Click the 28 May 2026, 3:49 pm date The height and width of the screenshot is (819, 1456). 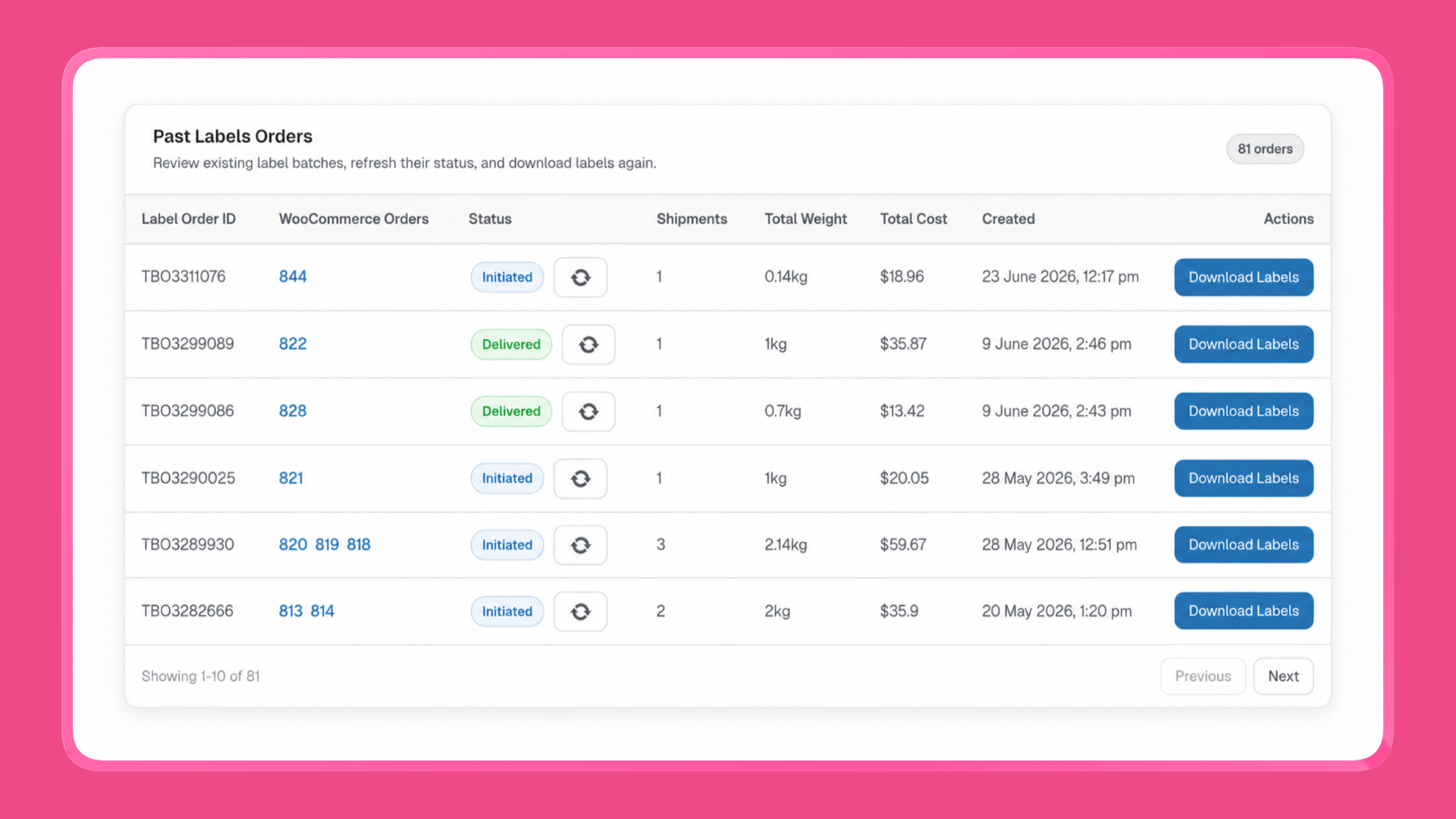[x=1059, y=479]
